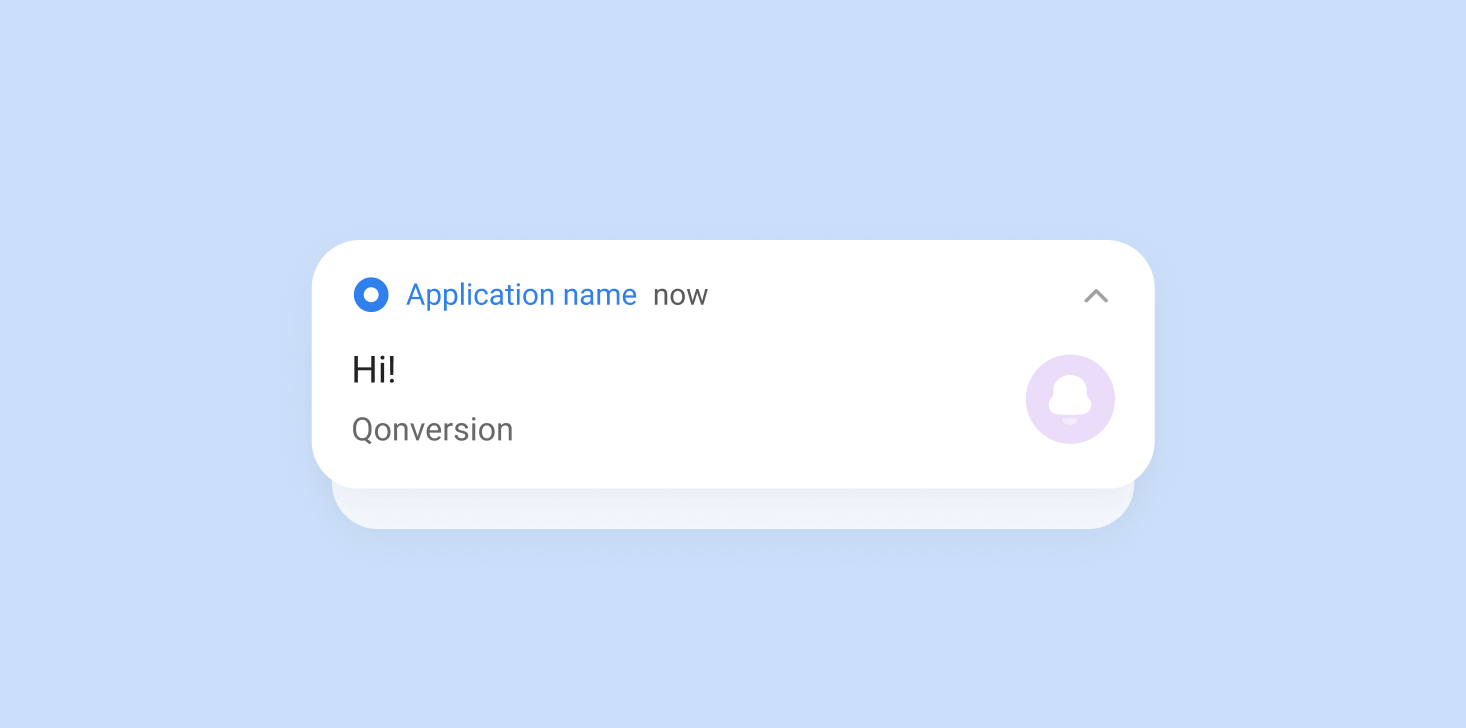Image resolution: width=1466 pixels, height=728 pixels.
Task: Click the 'Qonversion' message text
Action: pos(432,429)
